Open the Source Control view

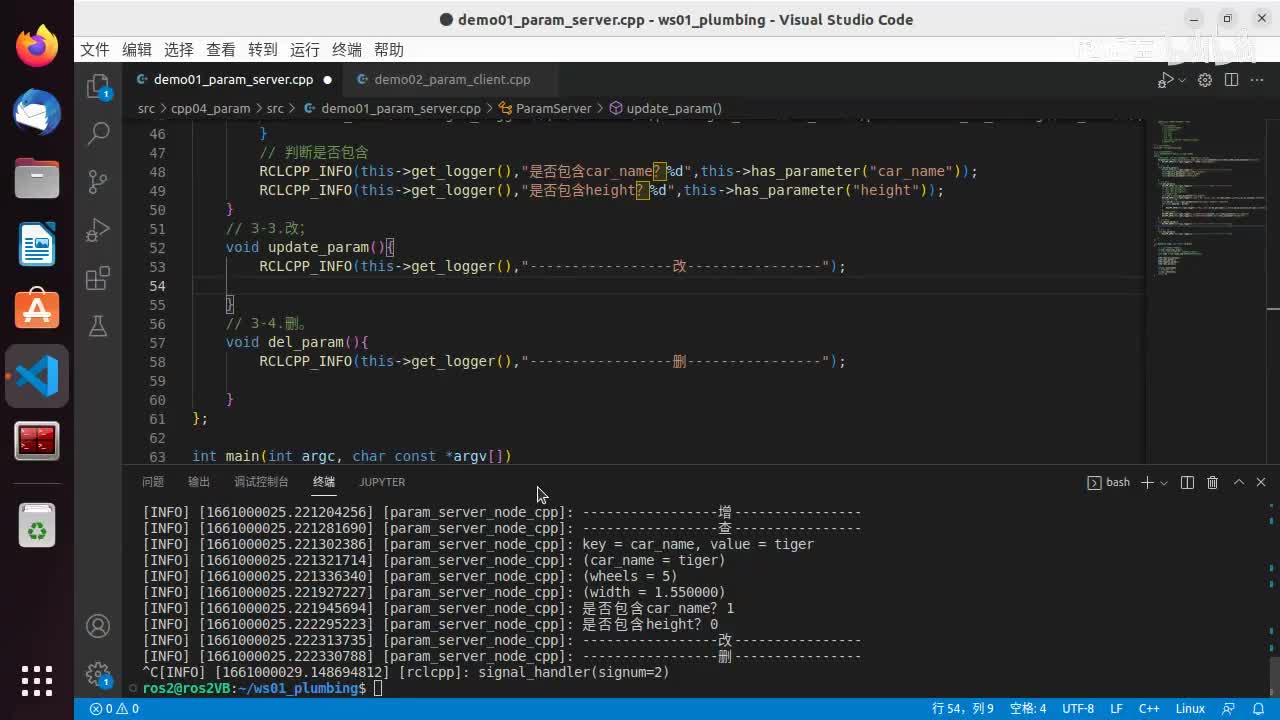pos(98,181)
